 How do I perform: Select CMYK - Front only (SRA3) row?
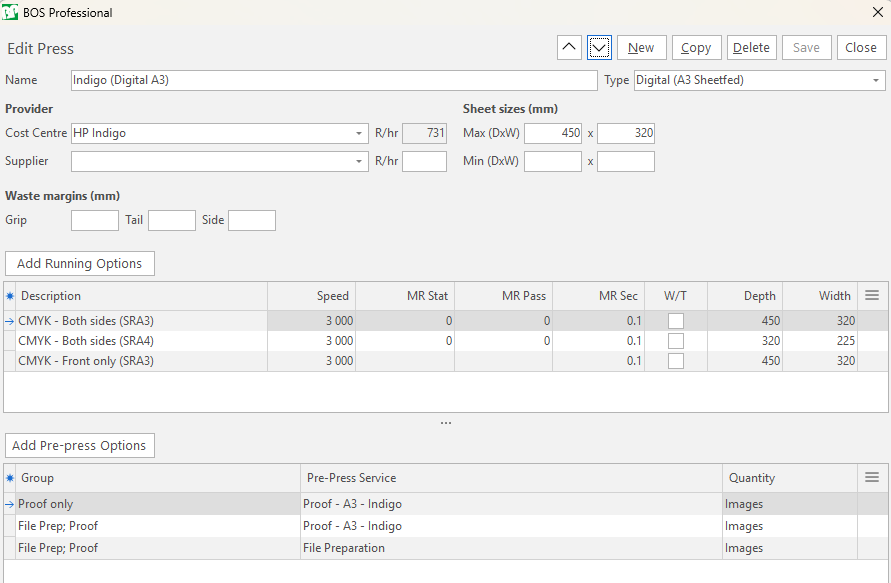pos(446,361)
